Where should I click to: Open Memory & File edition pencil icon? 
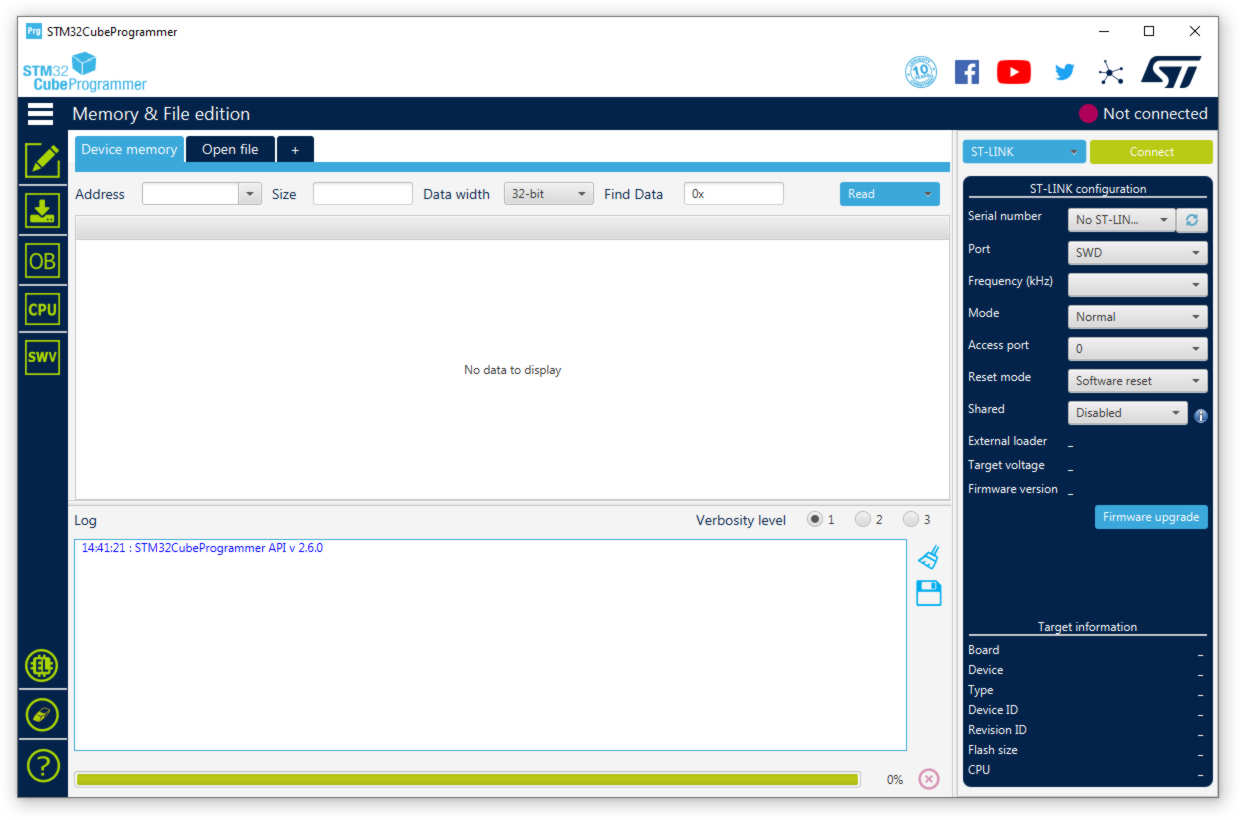42,160
